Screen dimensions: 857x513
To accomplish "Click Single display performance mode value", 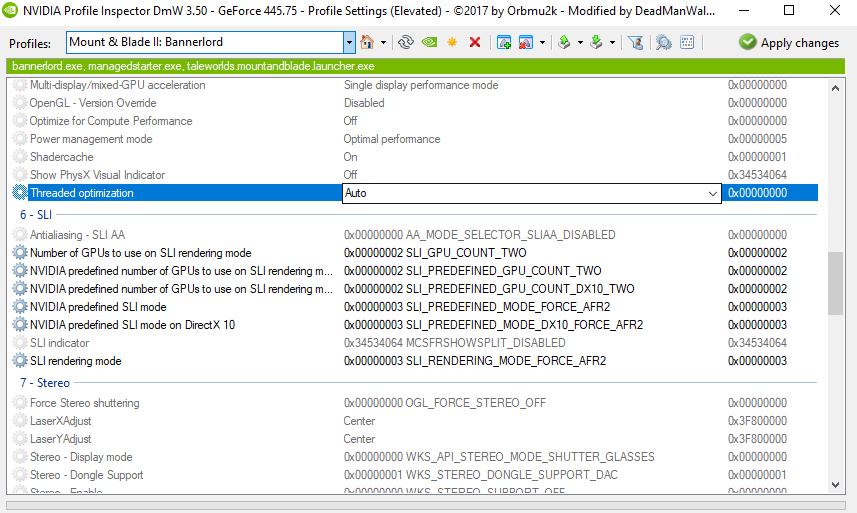I will (421, 85).
